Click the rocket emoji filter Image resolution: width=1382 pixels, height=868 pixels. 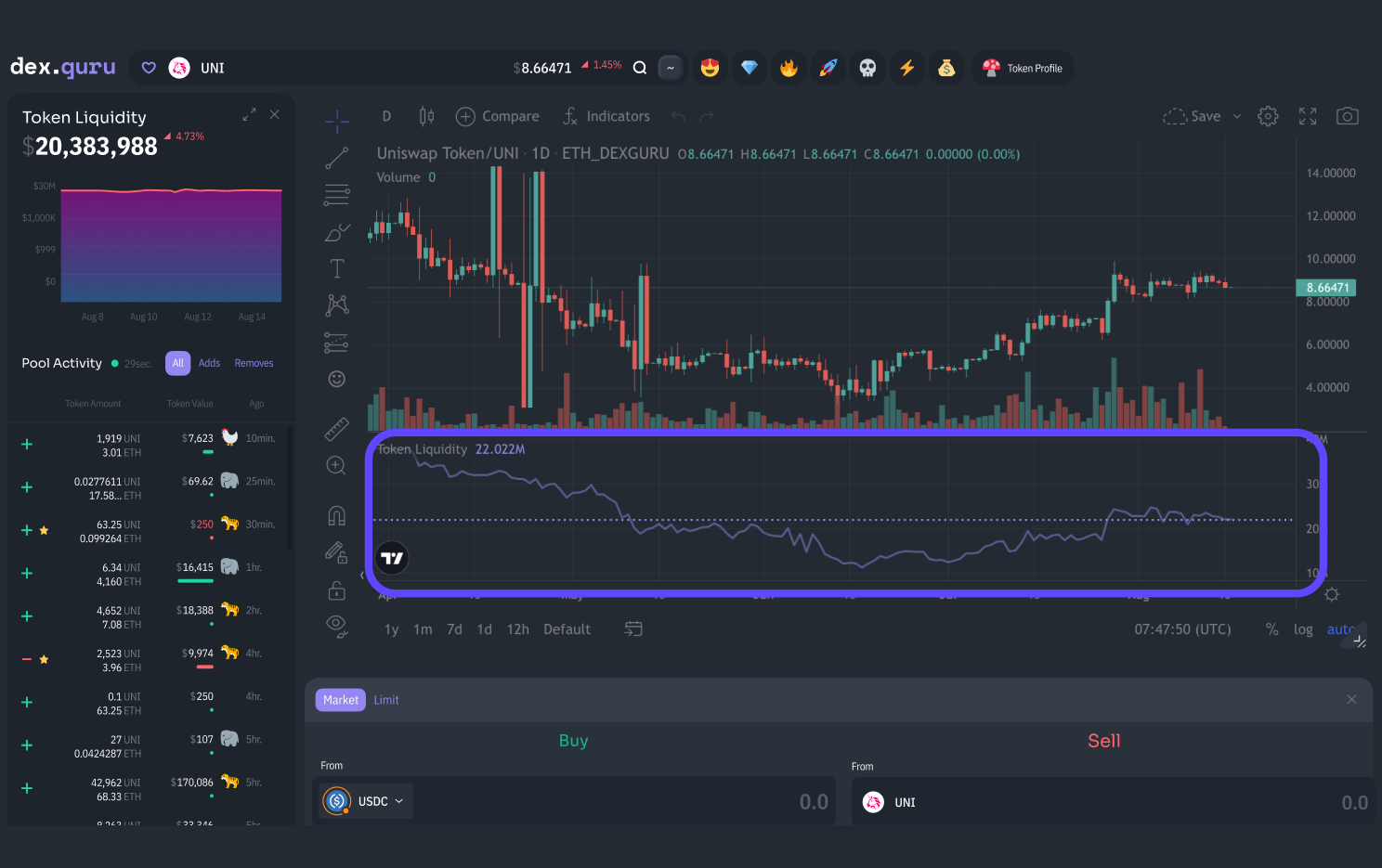click(828, 68)
